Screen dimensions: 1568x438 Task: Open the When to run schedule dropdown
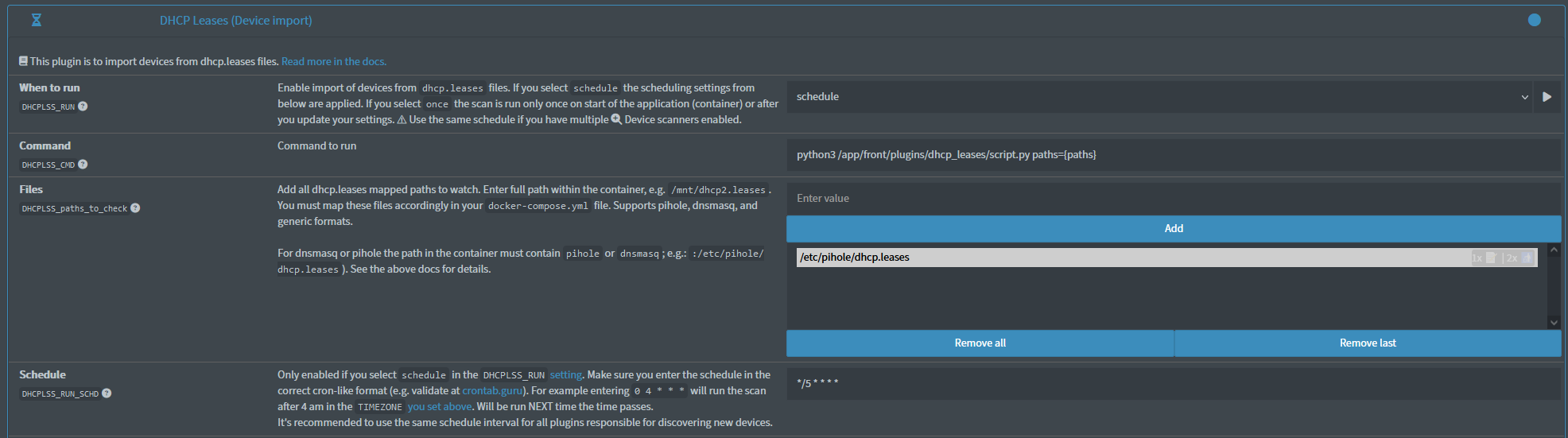tap(1159, 97)
